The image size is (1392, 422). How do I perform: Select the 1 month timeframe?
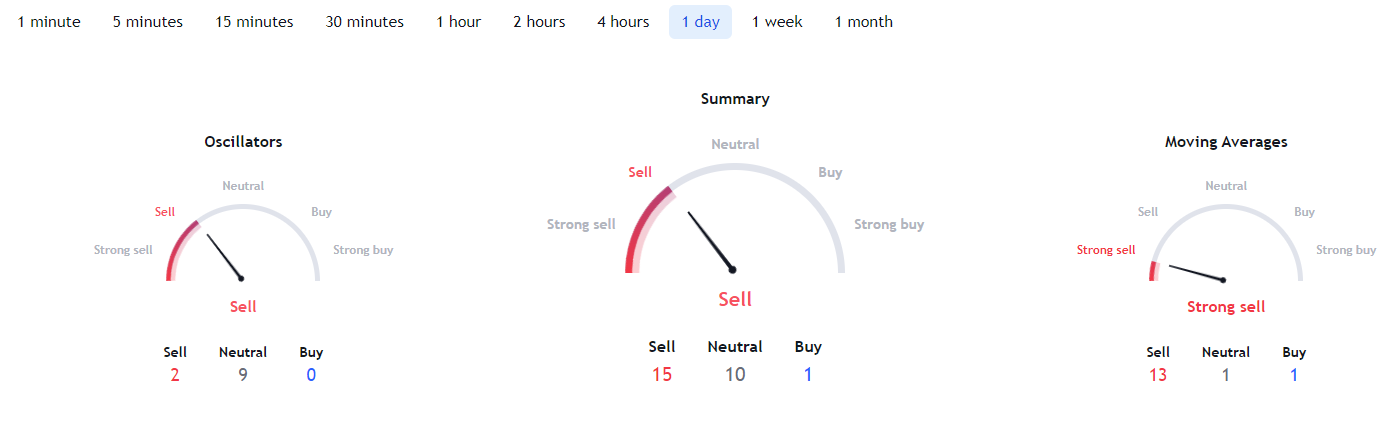(864, 22)
